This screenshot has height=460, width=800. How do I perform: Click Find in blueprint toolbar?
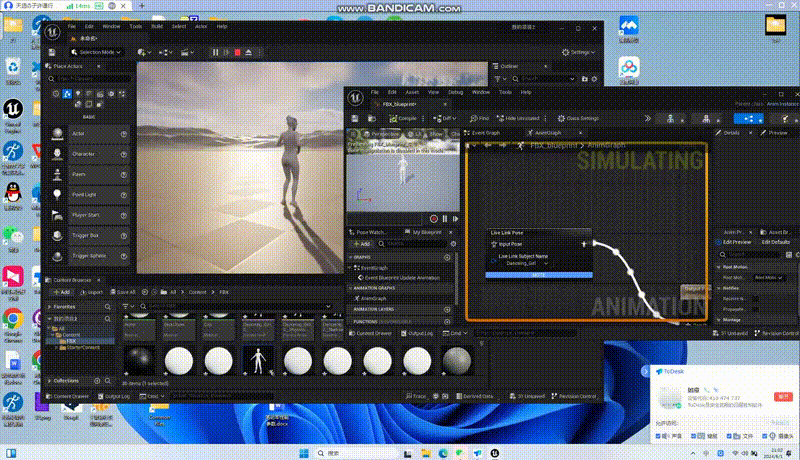coord(479,118)
